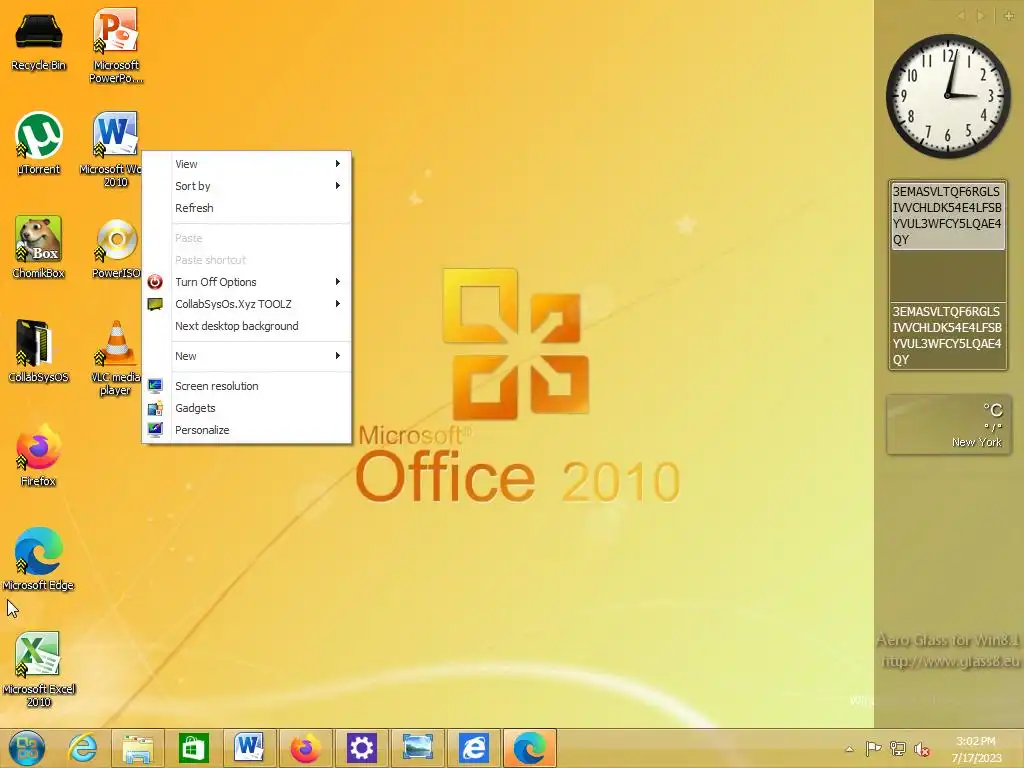Viewport: 1024px width, 768px height.
Task: Open the Recycle Bin desktop icon
Action: [x=39, y=40]
